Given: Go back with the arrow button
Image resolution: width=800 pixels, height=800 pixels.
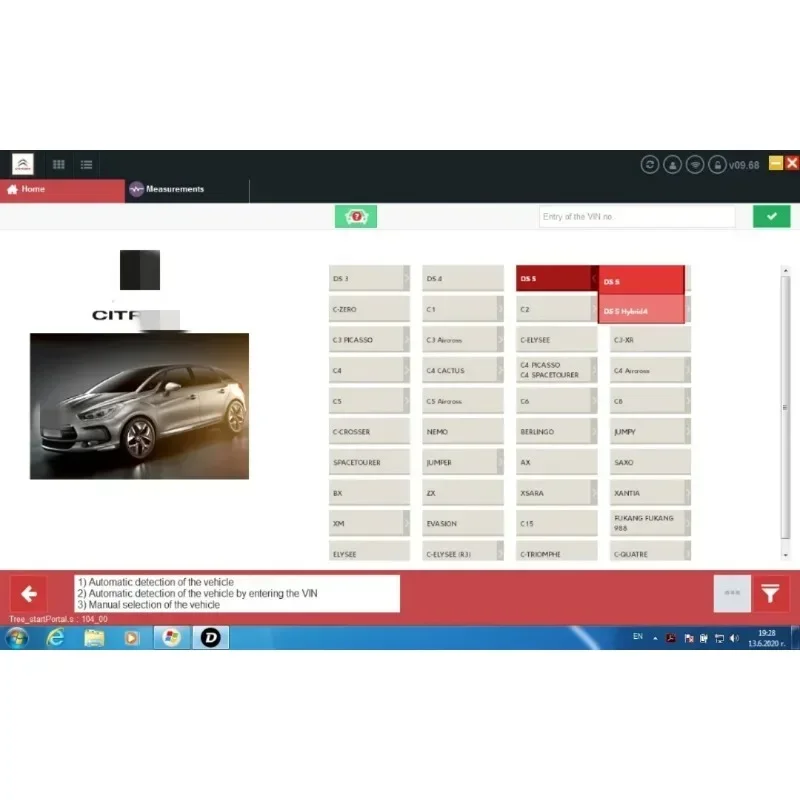Looking at the screenshot, I should [29, 593].
